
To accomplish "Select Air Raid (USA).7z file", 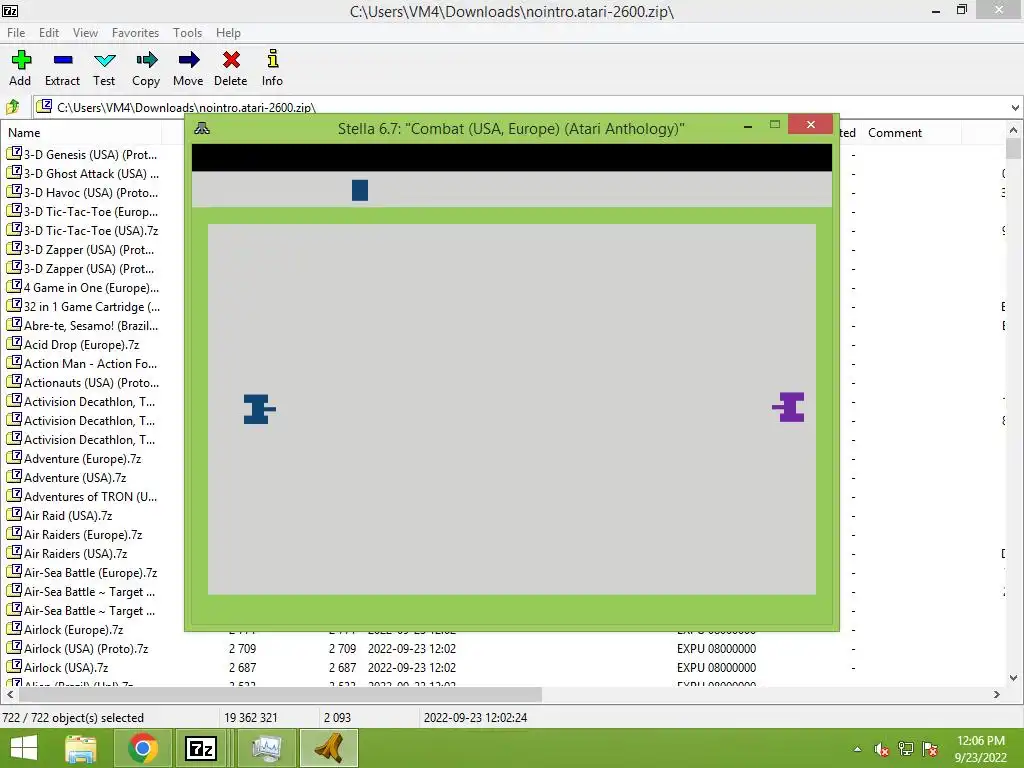I will (68, 516).
